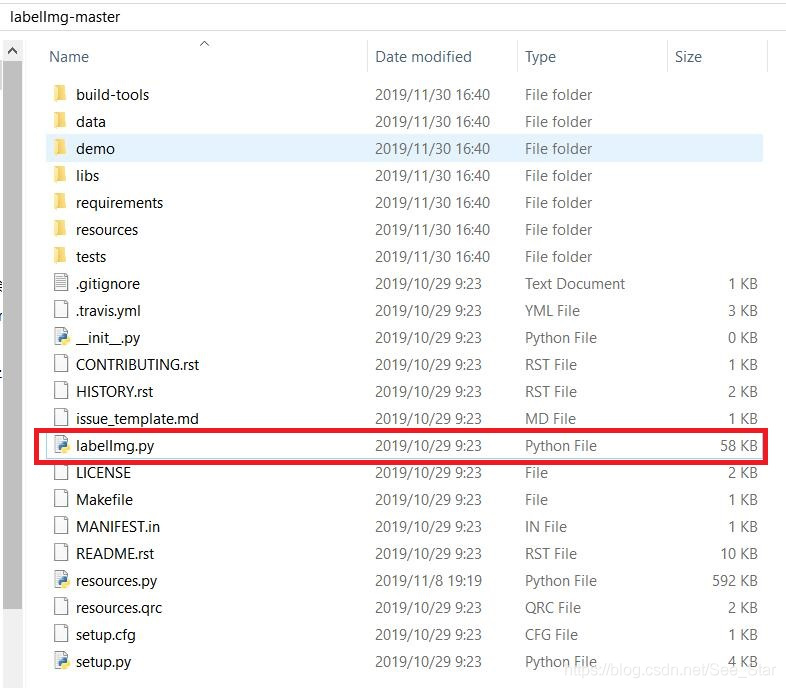
Task: Click the scrollbar up arrow in left pane
Action: [13, 51]
